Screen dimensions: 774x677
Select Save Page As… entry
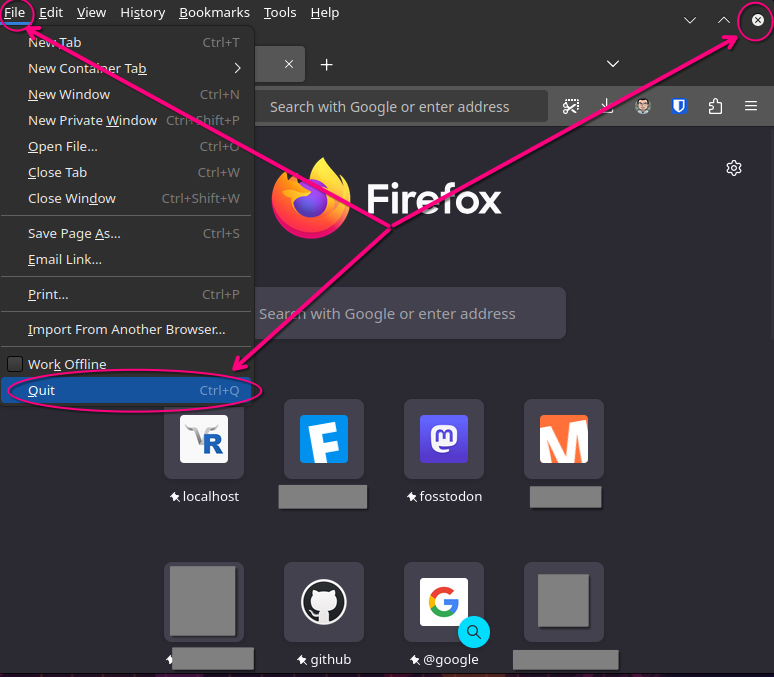click(x=127, y=234)
